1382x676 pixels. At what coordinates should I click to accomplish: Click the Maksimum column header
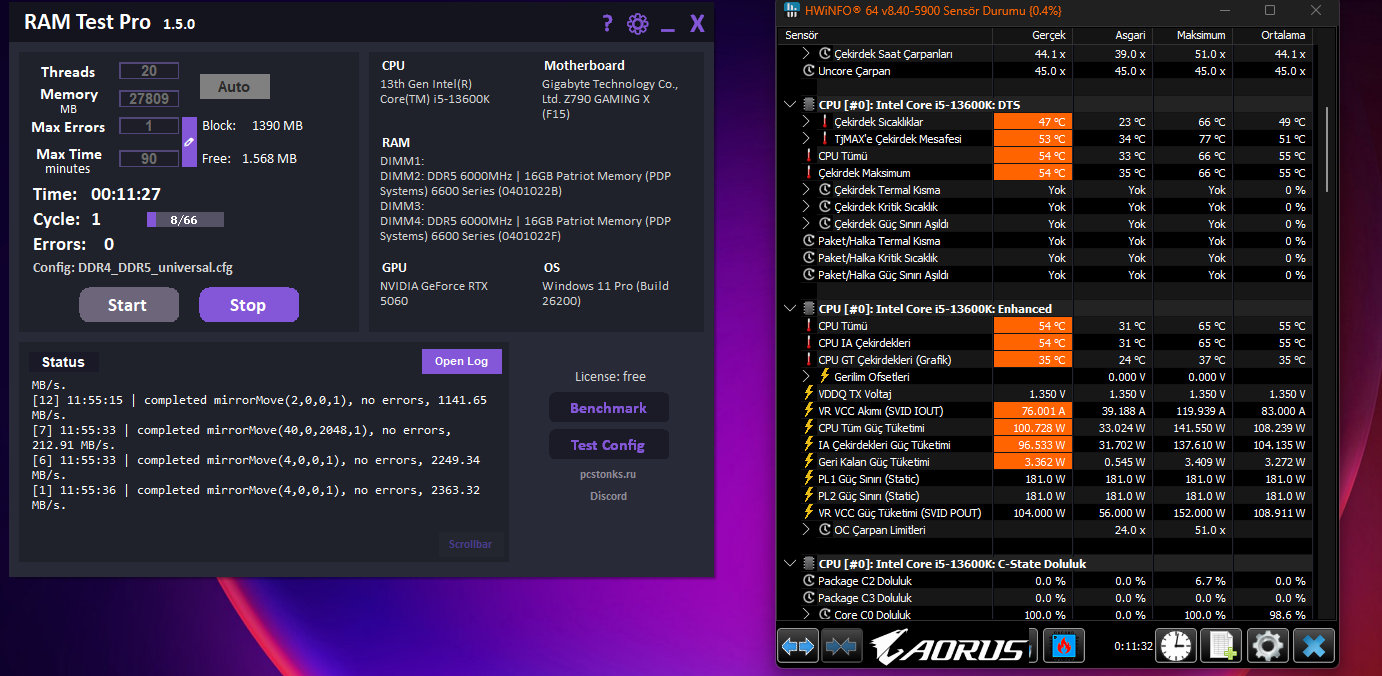pyautogui.click(x=1192, y=35)
